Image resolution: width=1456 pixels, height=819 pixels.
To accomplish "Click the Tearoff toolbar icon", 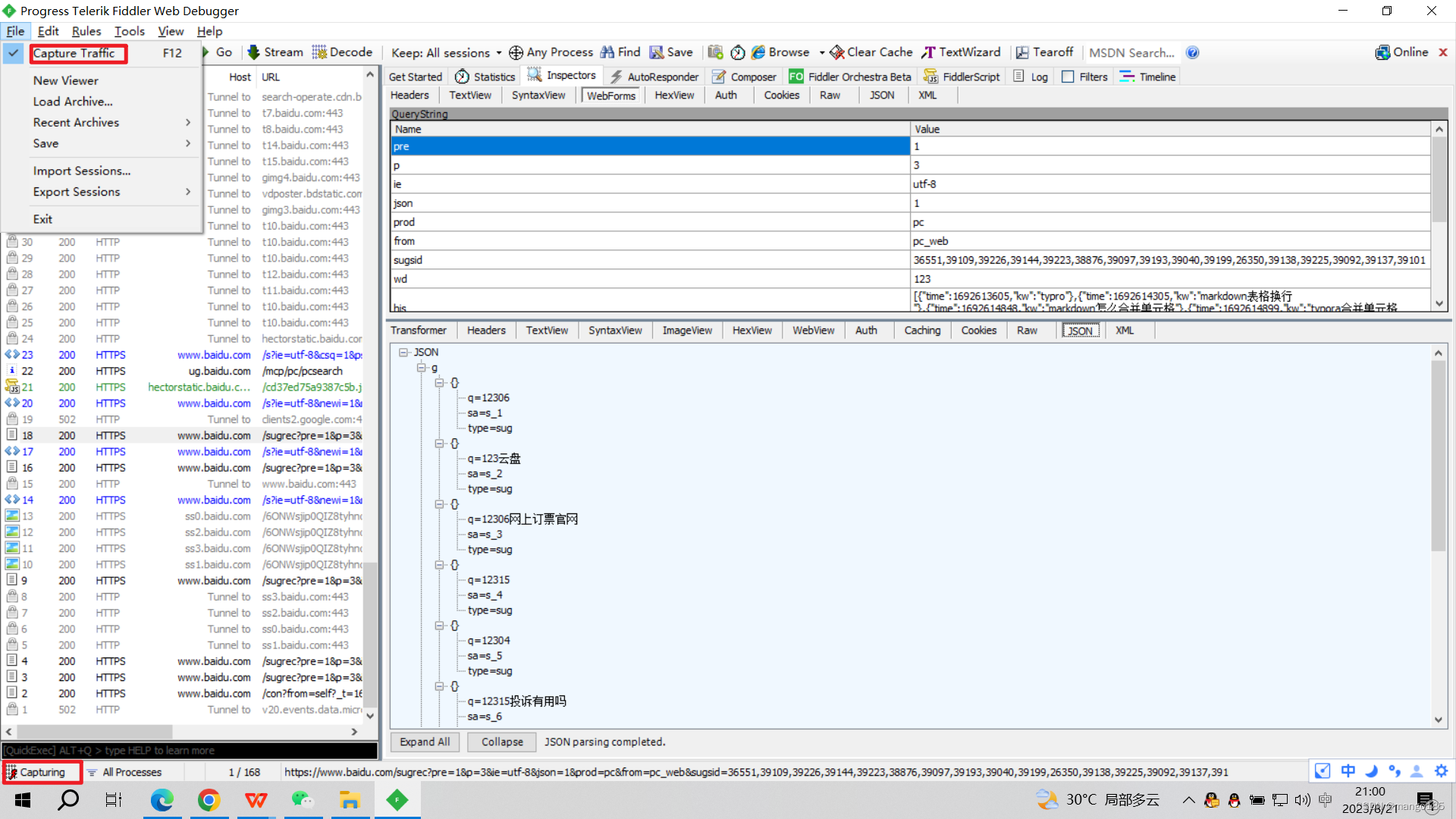I will point(1022,52).
